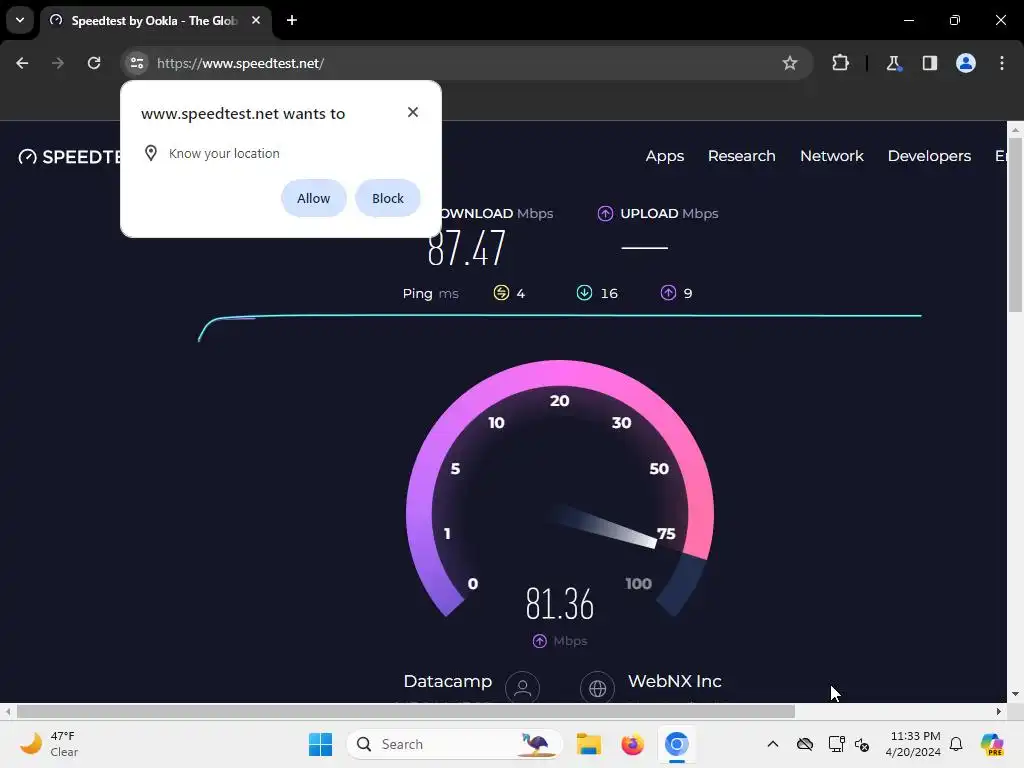The width and height of the screenshot is (1024, 768).
Task: Click the upload arrow icon beside UPLOAD
Action: tap(605, 214)
